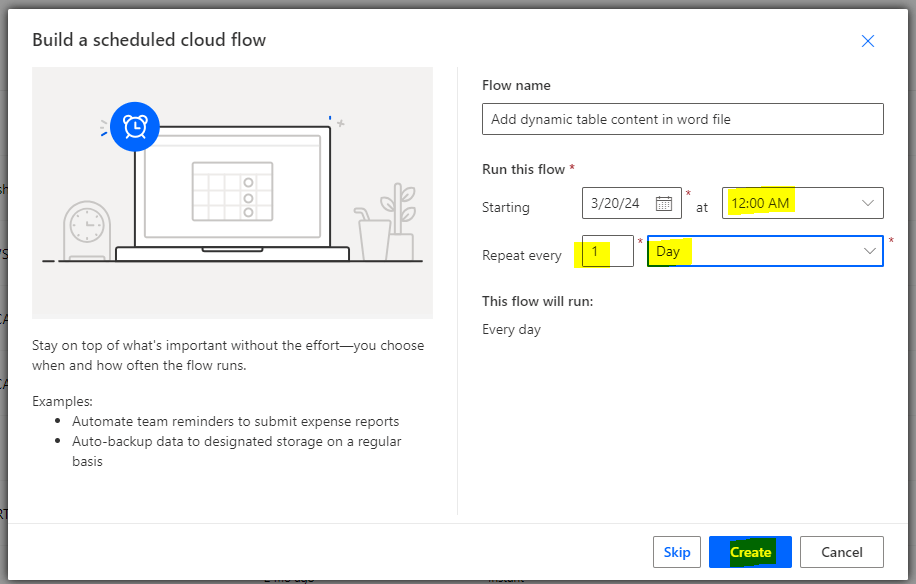Focus the Repeat every interval box
The width and height of the screenshot is (916, 584).
[x=607, y=251]
